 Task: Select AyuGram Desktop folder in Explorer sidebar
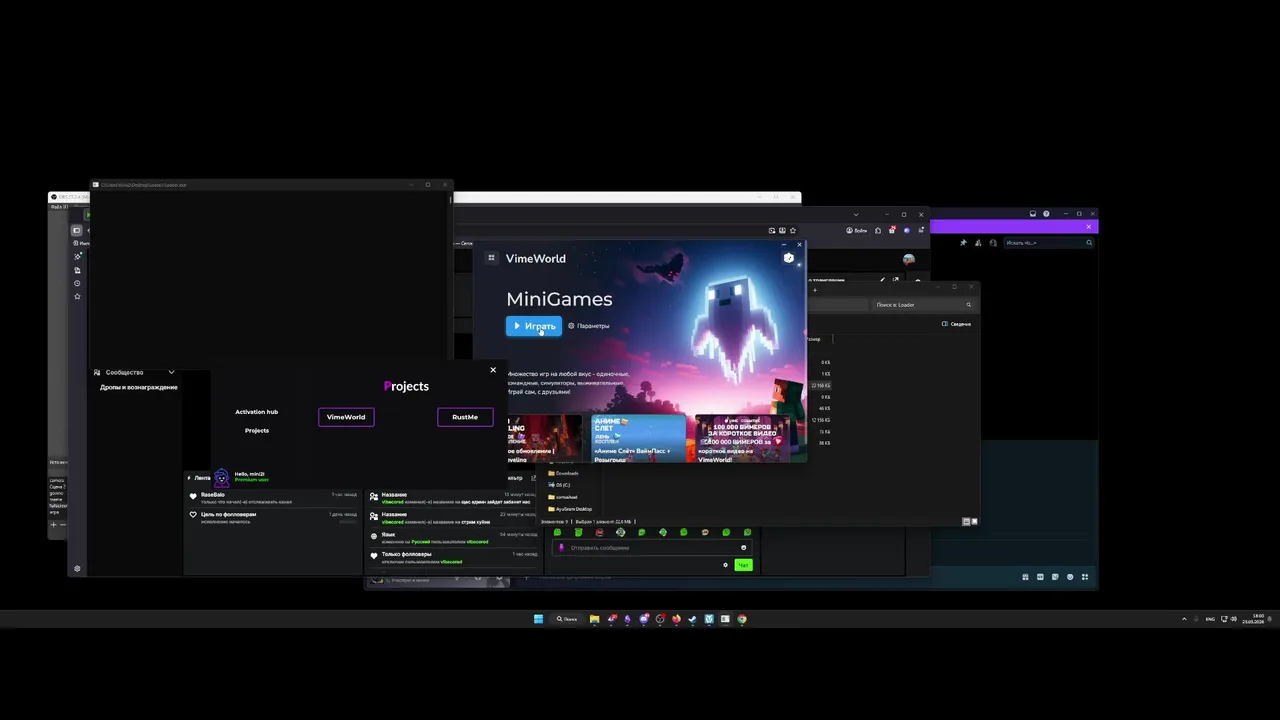click(x=570, y=509)
